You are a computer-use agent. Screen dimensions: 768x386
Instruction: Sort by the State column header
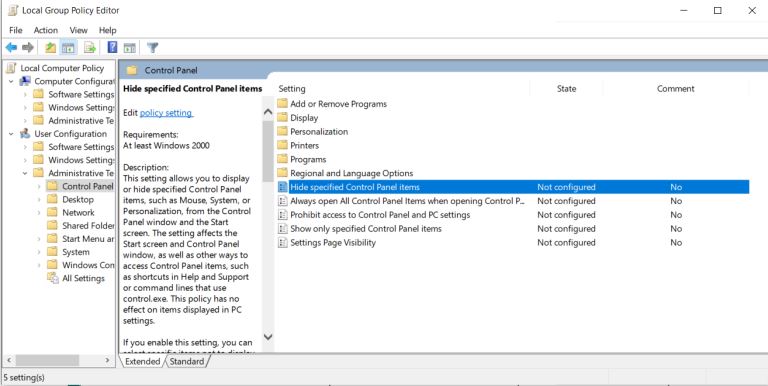click(566, 89)
